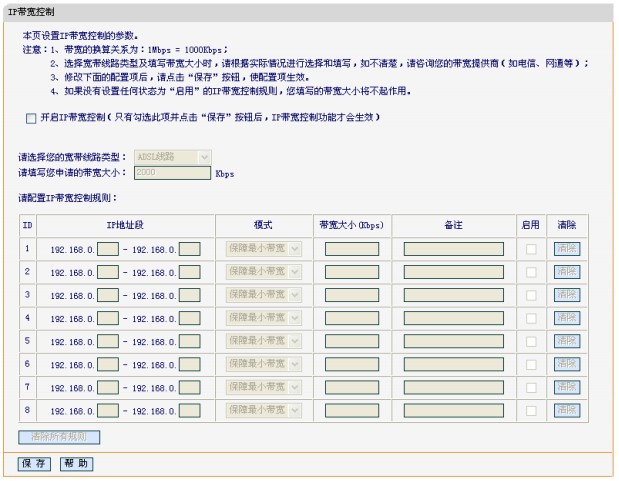
Task: Click the remark field in row 8
Action: [453, 410]
